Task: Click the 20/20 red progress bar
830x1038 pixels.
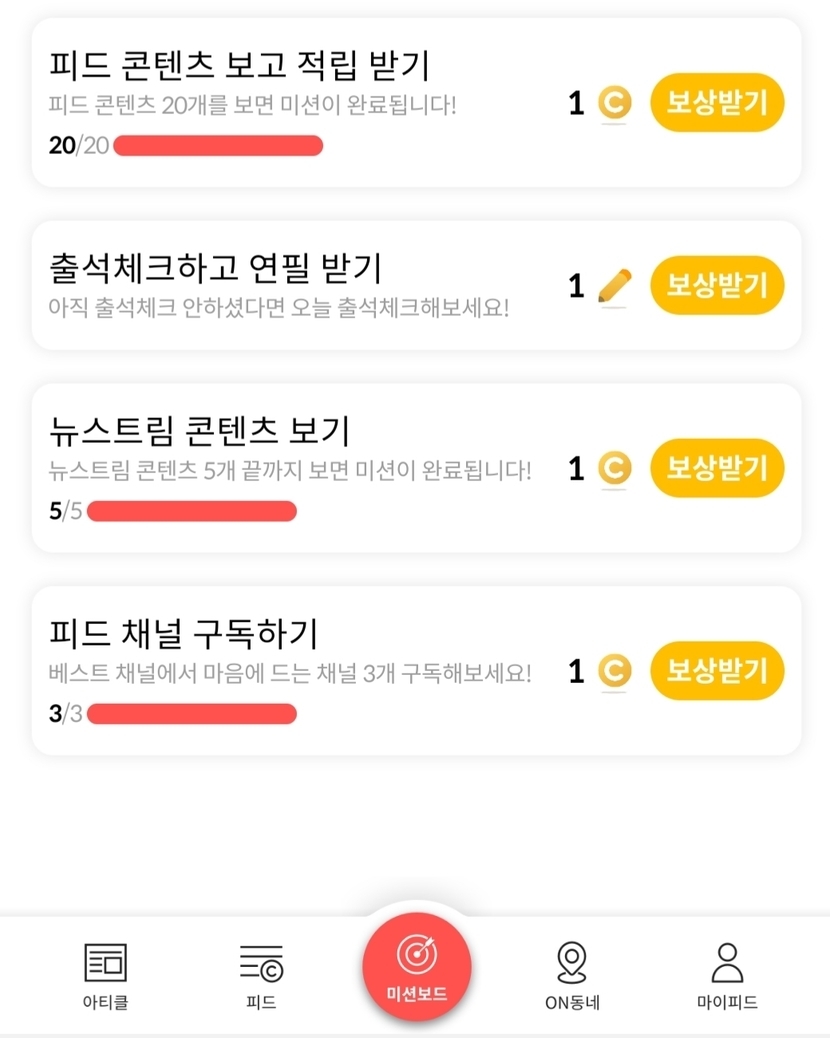Action: pos(218,146)
